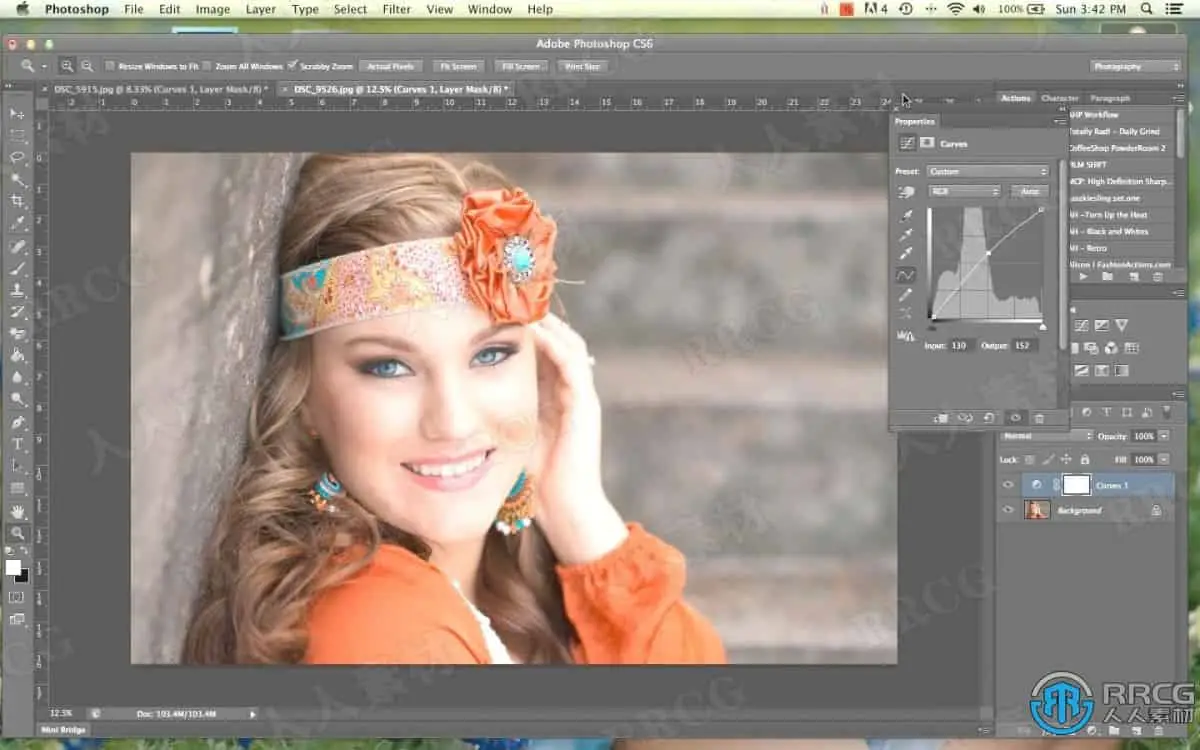This screenshot has width=1200, height=750.
Task: Uncheck the Scrubby Zoom option
Action: 292,66
